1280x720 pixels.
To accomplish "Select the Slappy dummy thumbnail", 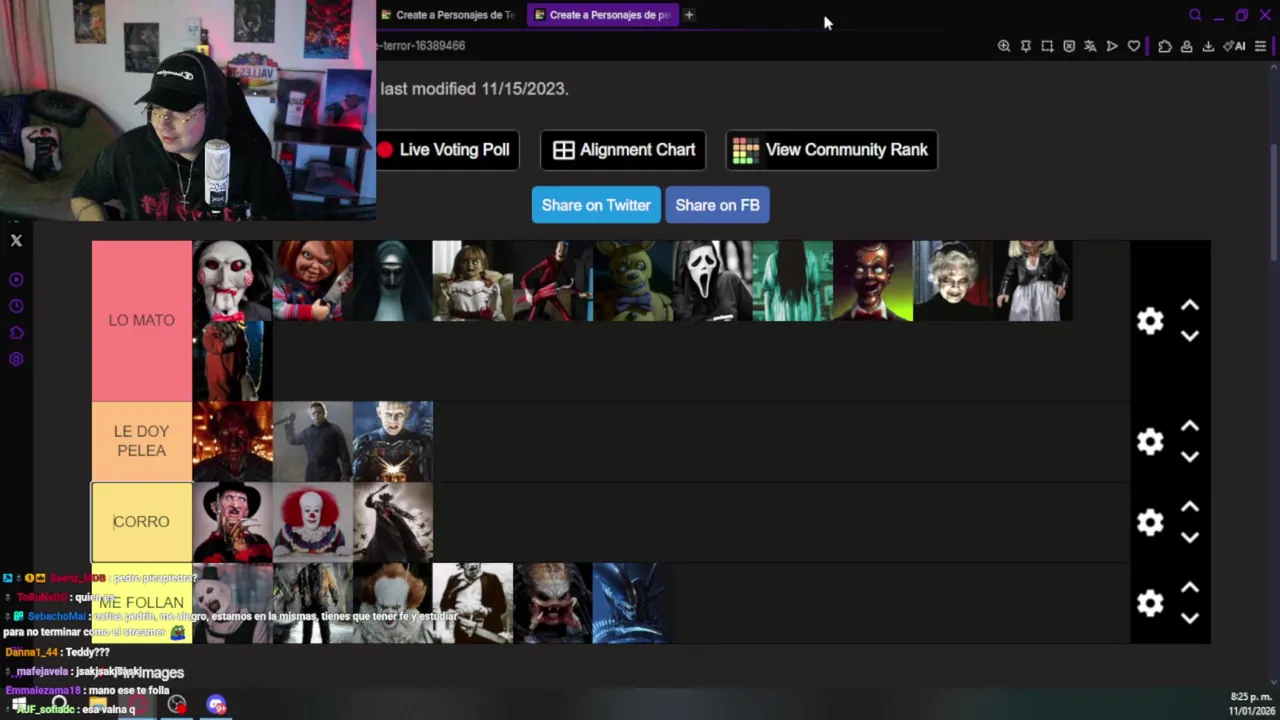I will [872, 281].
